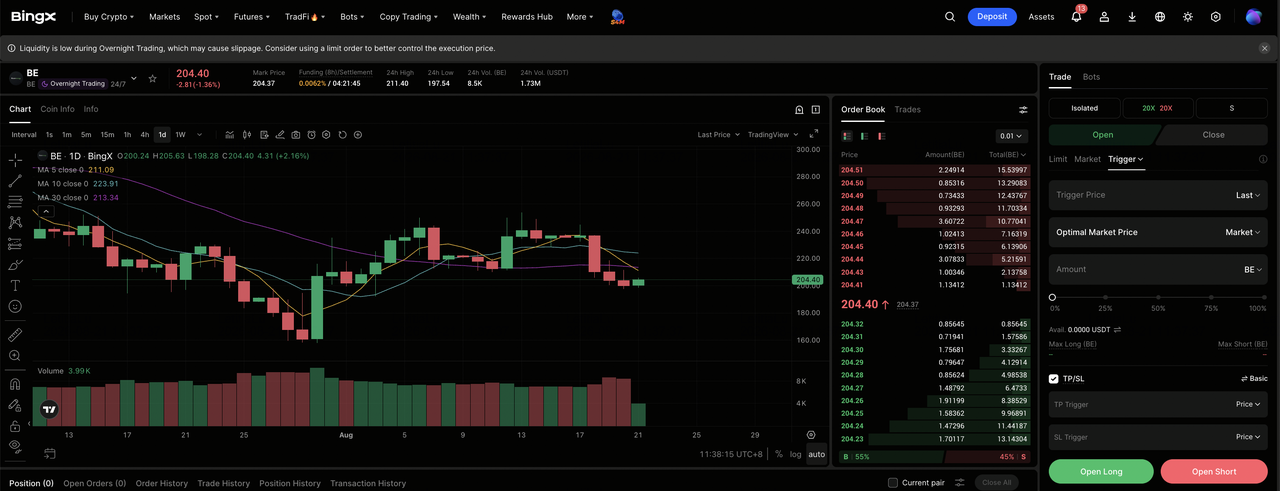
Task: Open the Open Orders (0) tab
Action: coord(95,483)
